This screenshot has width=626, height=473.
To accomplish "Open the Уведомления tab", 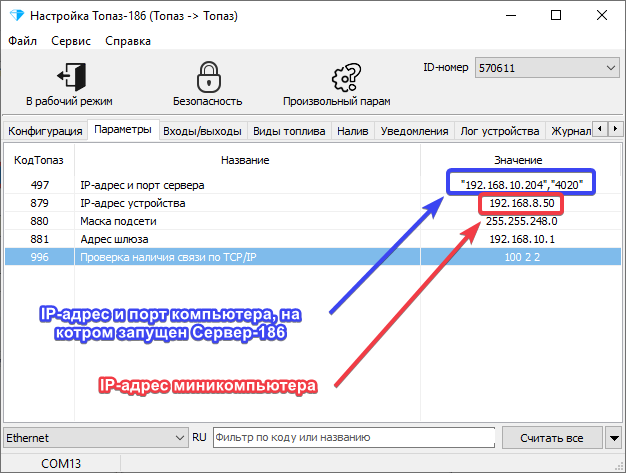I will 414,131.
